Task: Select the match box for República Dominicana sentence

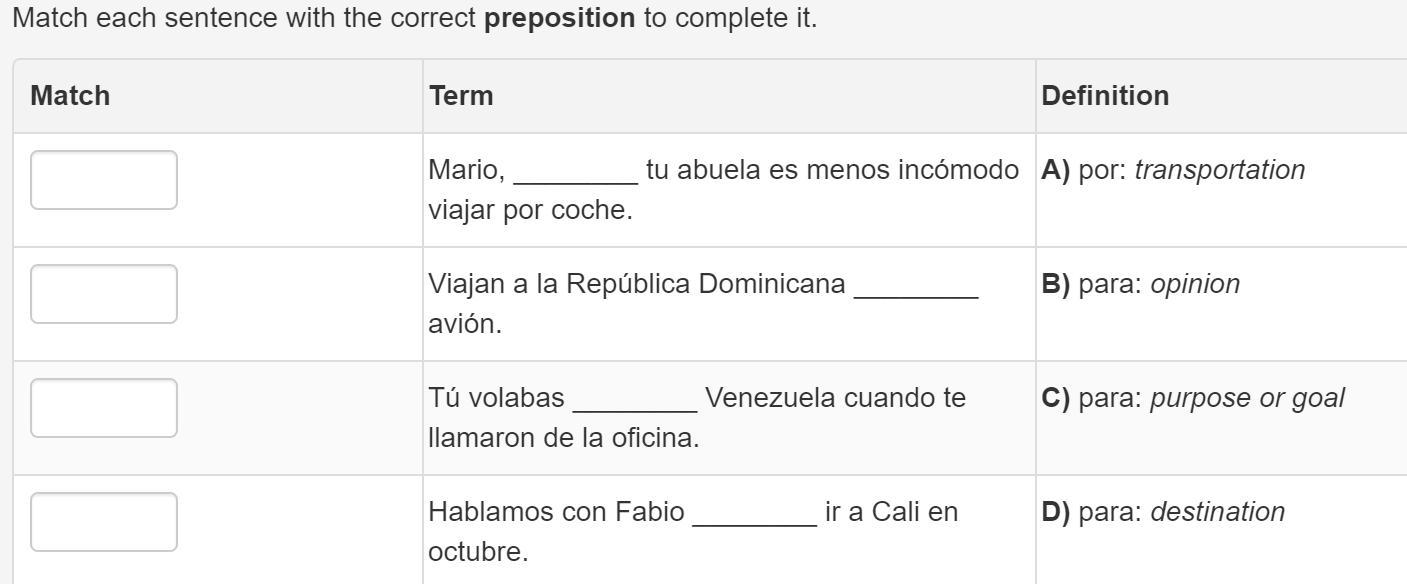Action: (104, 294)
